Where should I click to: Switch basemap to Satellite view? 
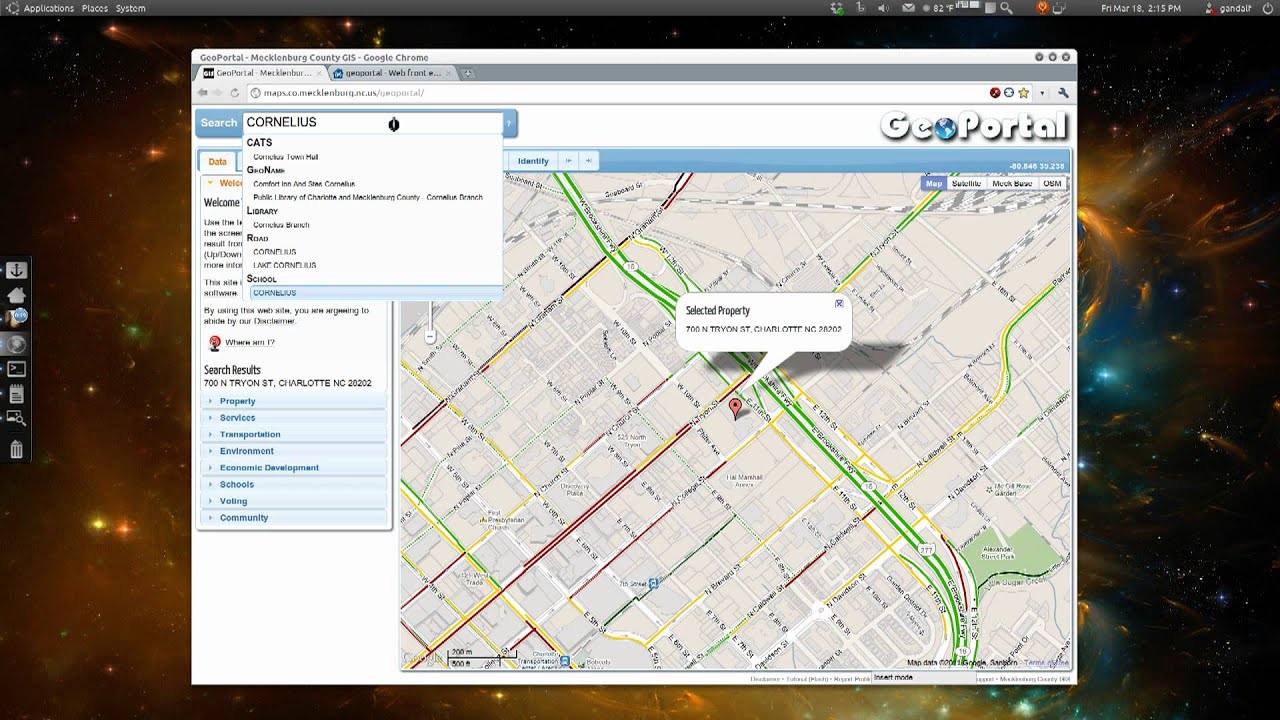coord(966,184)
